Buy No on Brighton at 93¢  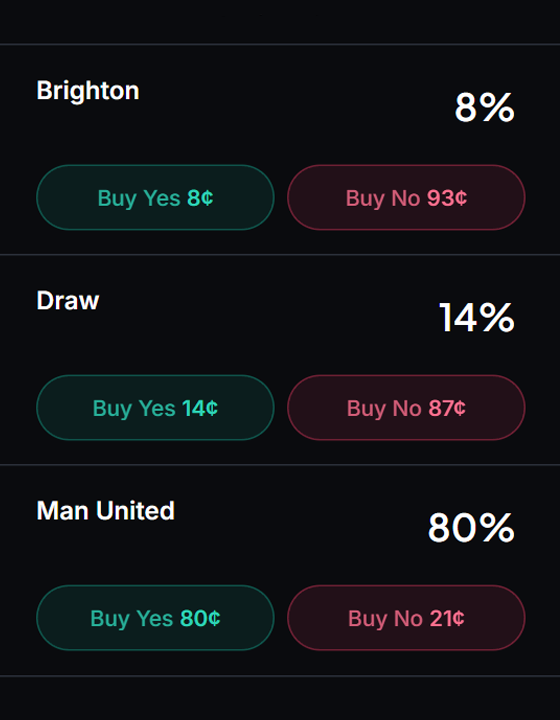tap(406, 197)
